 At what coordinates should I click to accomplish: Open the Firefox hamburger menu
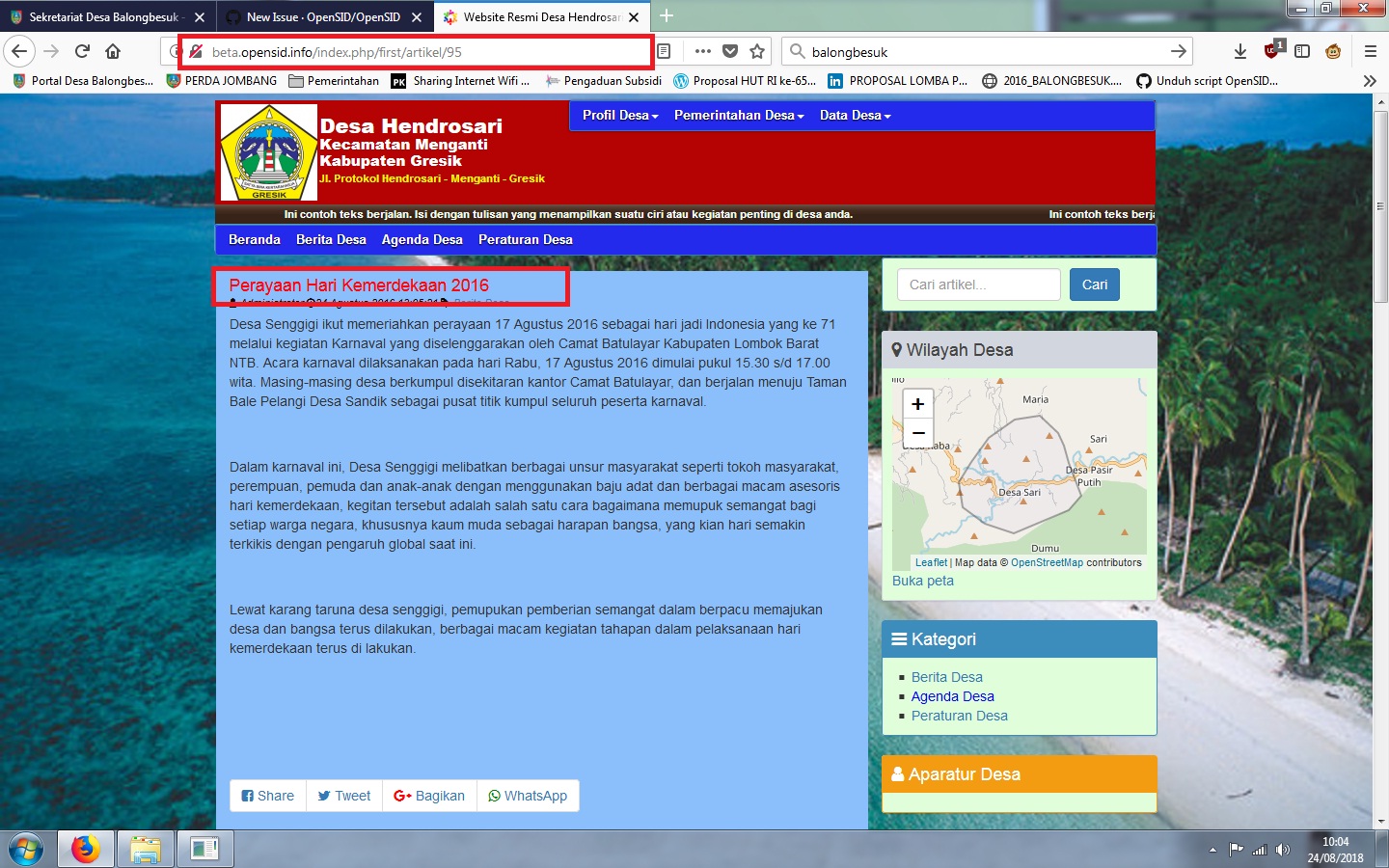click(x=1371, y=51)
